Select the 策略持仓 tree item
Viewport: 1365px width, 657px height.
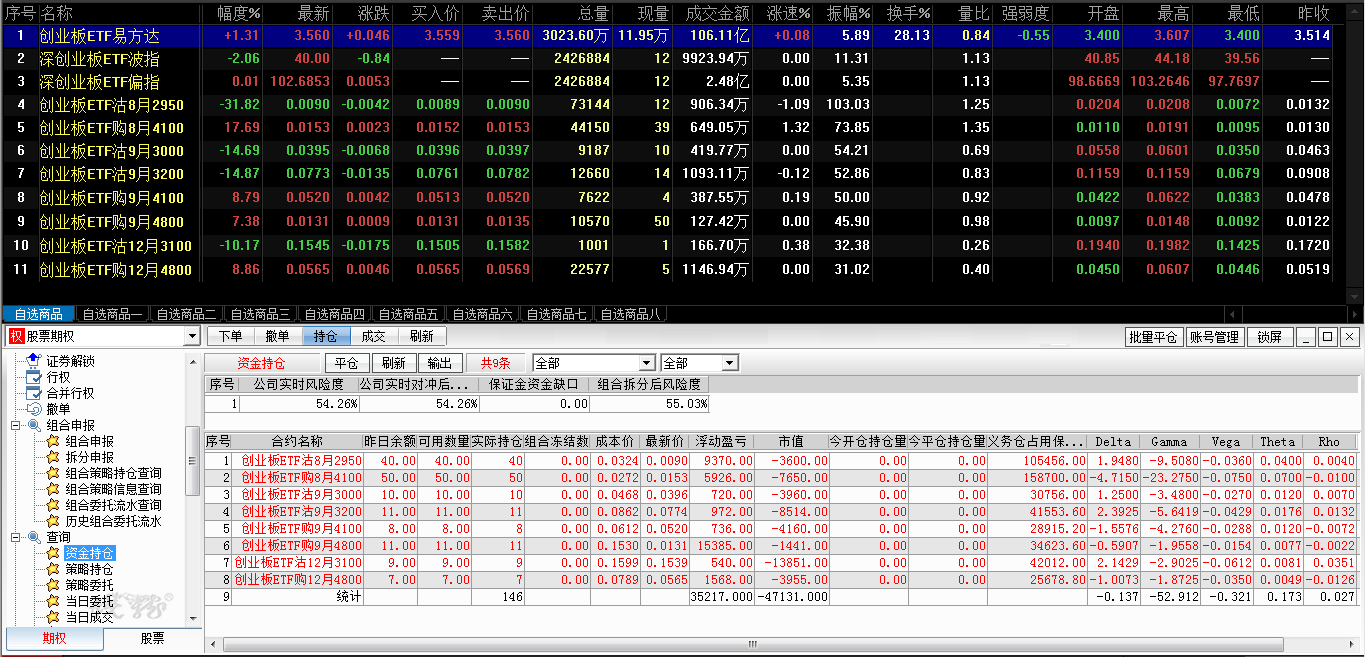(x=89, y=569)
